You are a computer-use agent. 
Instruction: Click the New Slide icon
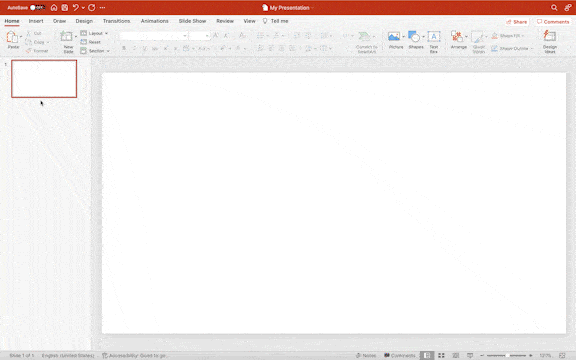click(x=66, y=36)
